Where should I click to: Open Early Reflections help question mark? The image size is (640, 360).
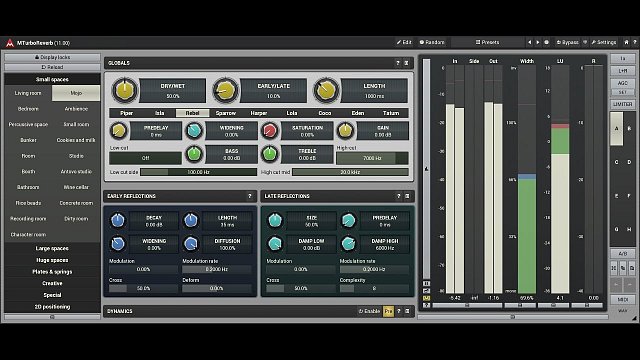250,196
